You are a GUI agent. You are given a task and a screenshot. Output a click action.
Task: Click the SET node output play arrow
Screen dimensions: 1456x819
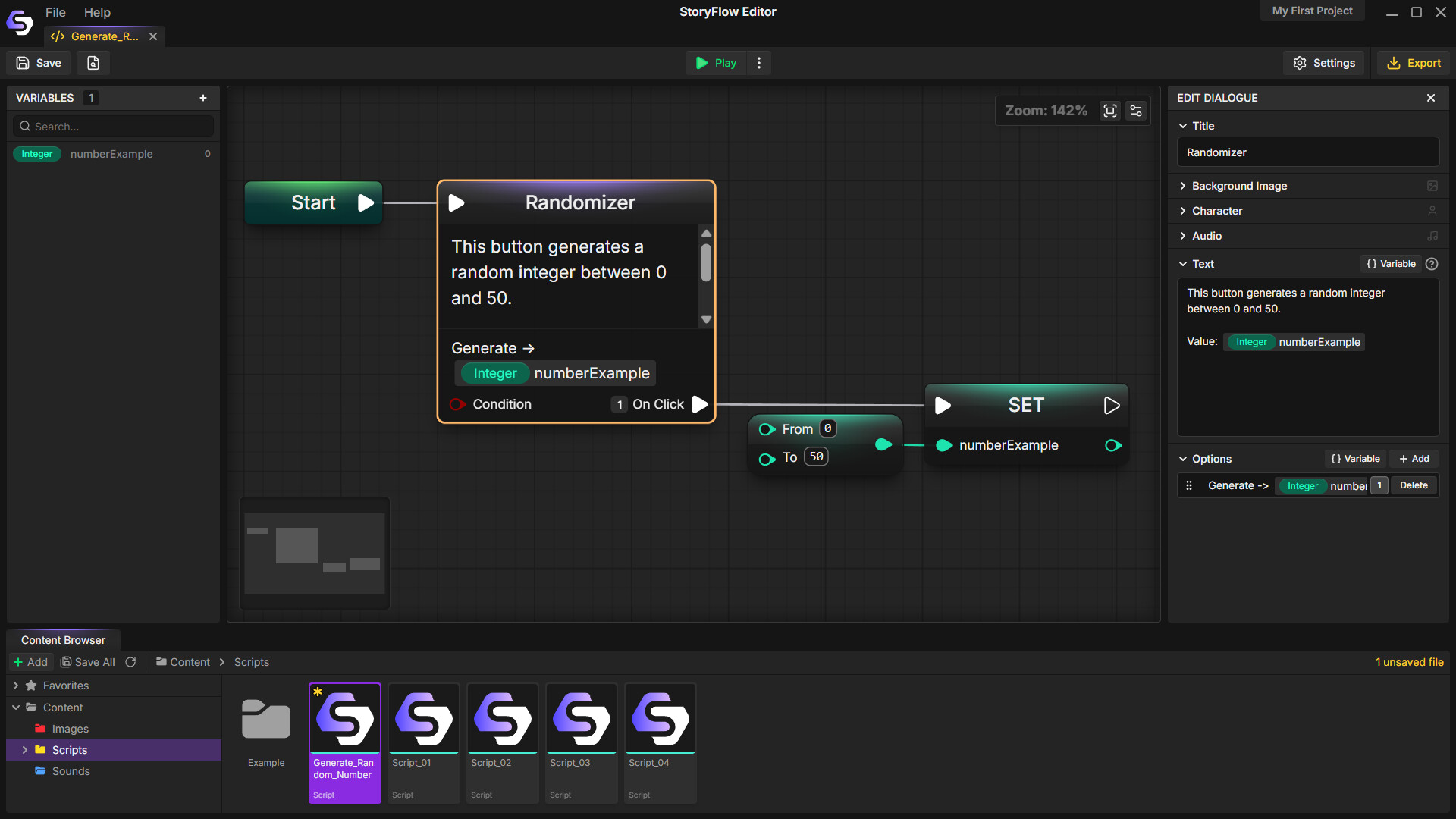(x=1112, y=406)
